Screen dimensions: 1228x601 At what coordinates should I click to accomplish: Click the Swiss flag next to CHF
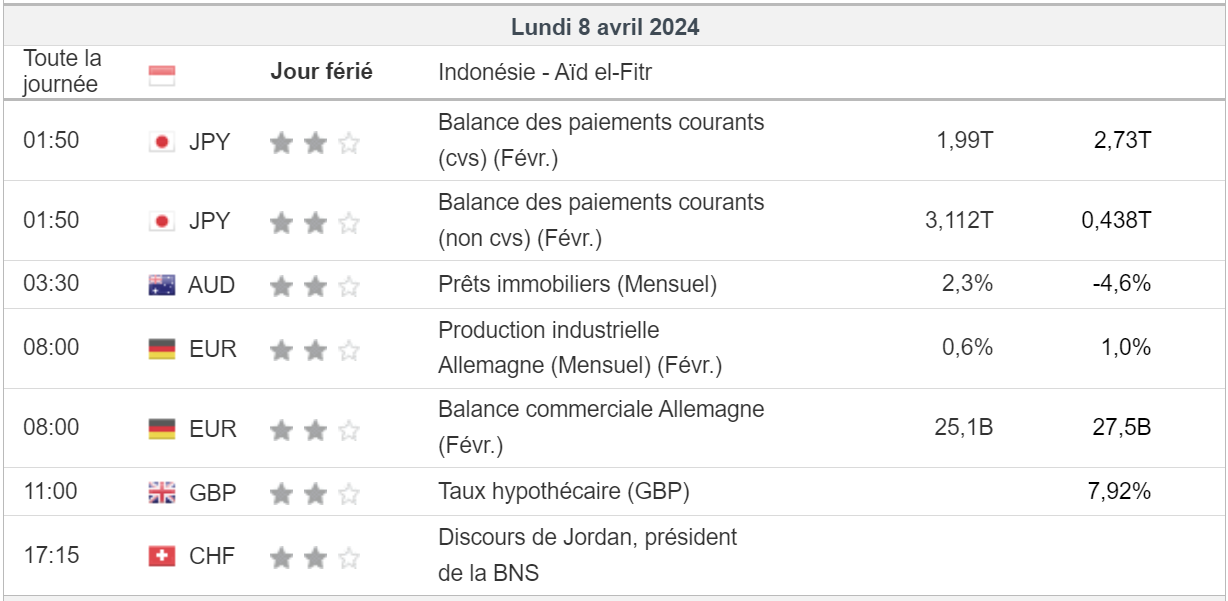tap(162, 556)
